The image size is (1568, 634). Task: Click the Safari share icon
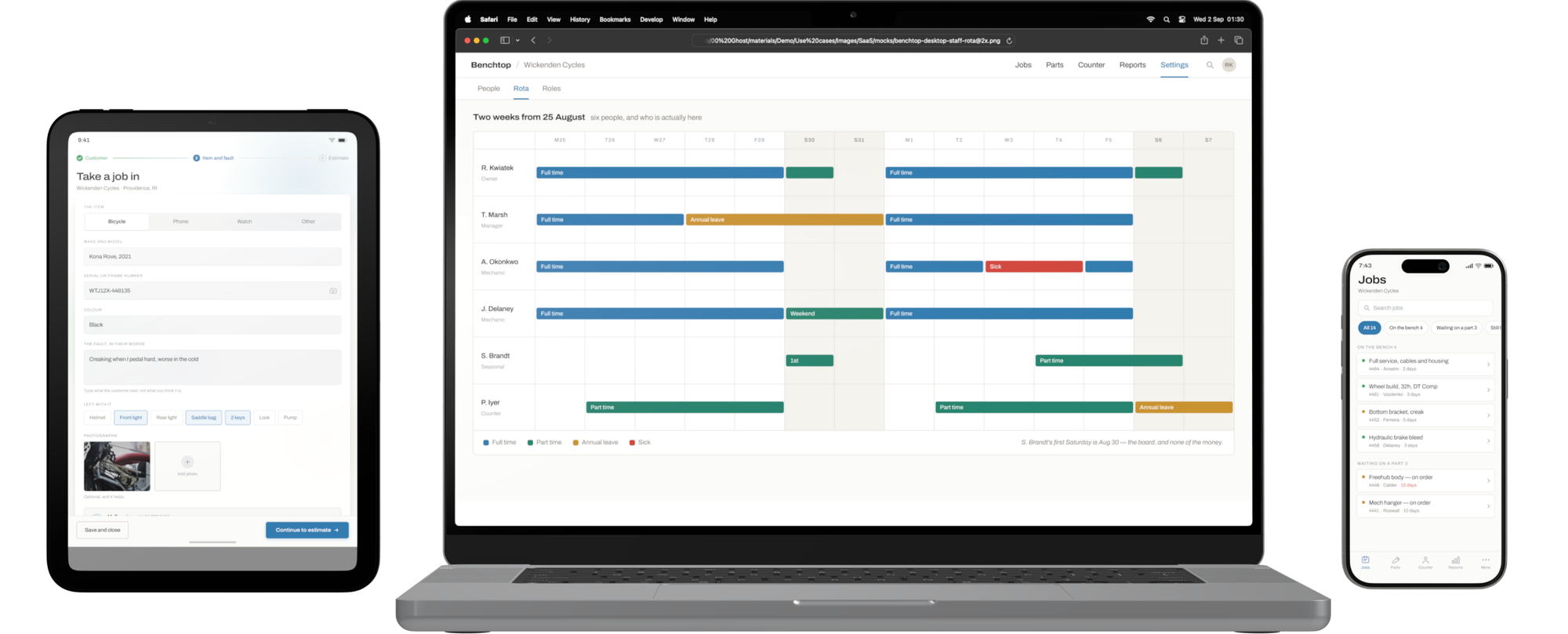[x=1204, y=40]
